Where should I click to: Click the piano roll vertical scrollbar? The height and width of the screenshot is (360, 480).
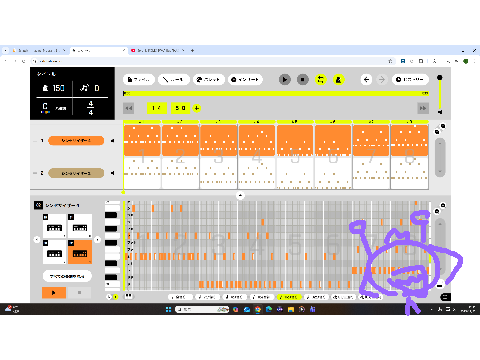[x=440, y=247]
